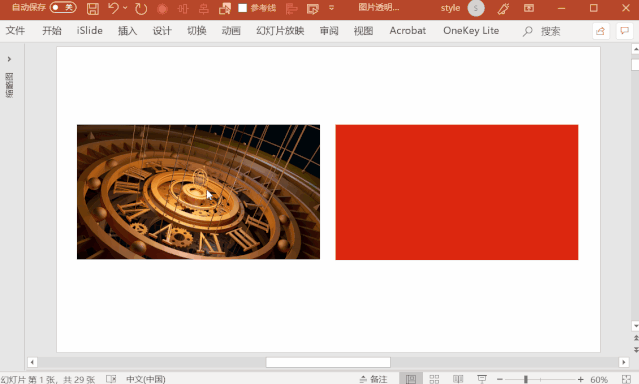Click the zoom in plus button

pyautogui.click(x=580, y=379)
